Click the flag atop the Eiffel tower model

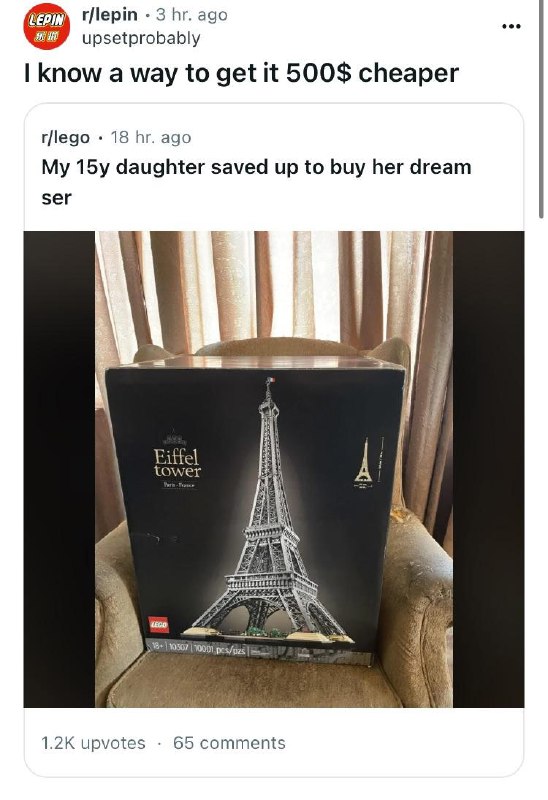click(271, 381)
